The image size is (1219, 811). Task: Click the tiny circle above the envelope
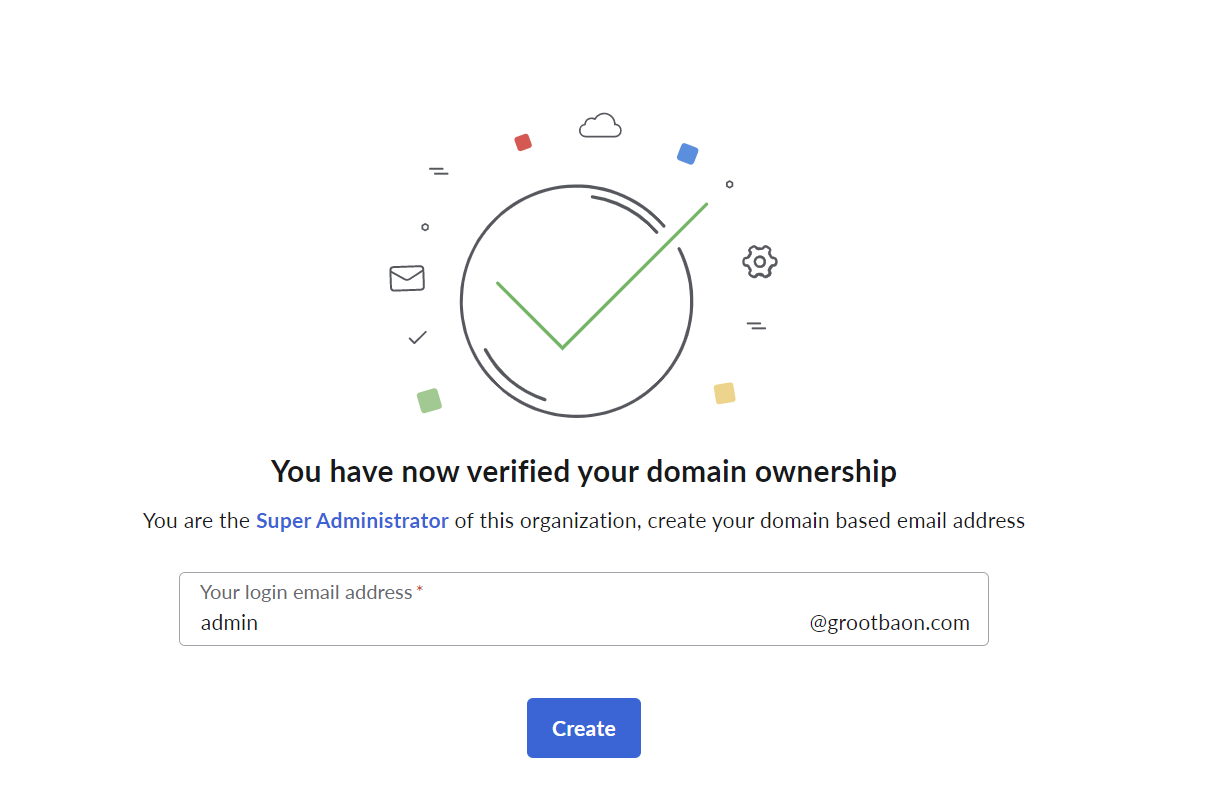point(425,227)
